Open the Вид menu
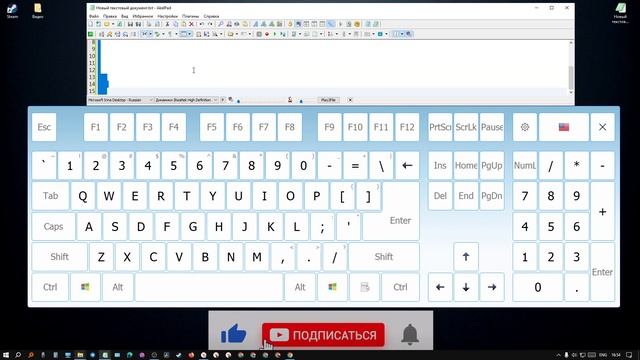The image size is (640, 360). [x=124, y=16]
